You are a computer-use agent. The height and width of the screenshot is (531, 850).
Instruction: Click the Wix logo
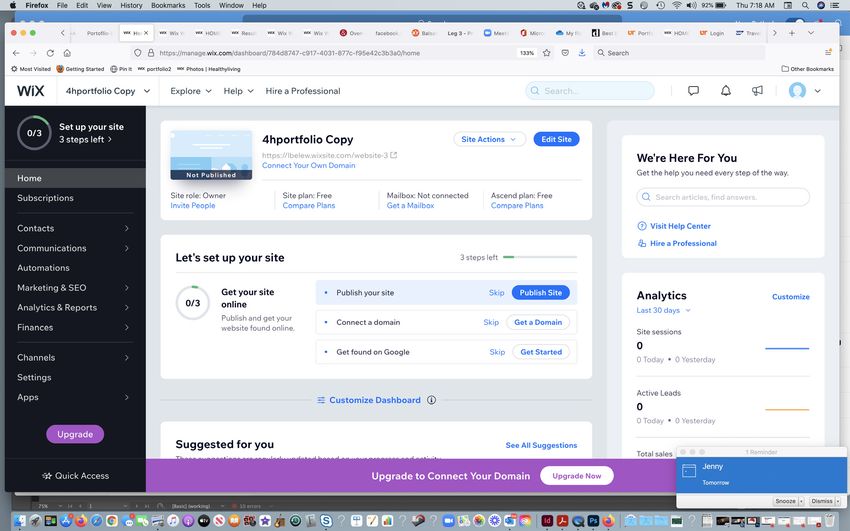pos(30,90)
